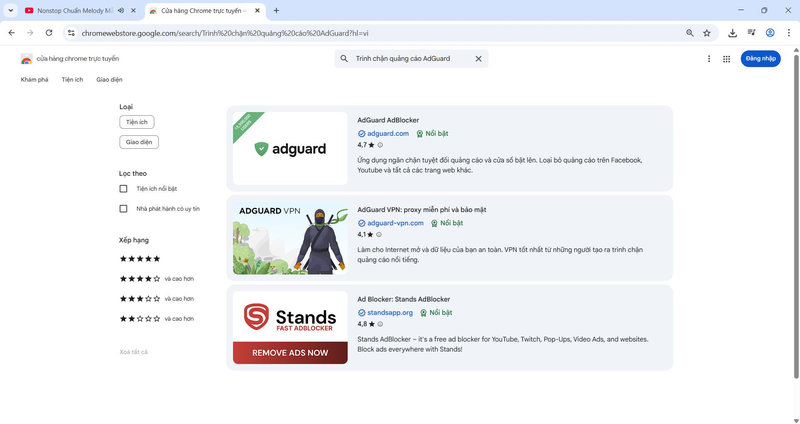Open the store's three-dot options menu
The image size is (800, 424).
coord(709,59)
